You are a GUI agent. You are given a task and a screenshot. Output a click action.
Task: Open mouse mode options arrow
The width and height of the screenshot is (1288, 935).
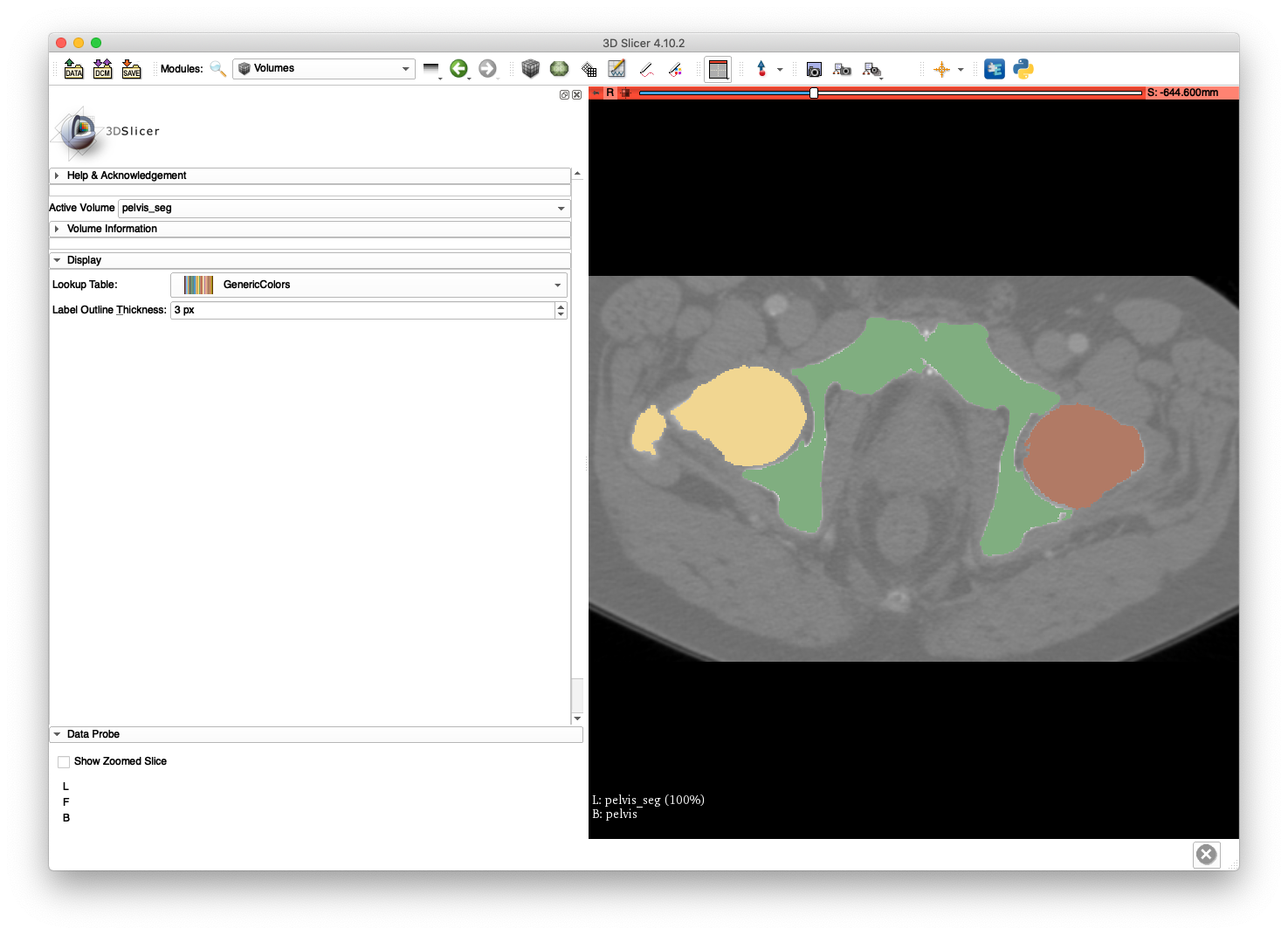point(780,70)
